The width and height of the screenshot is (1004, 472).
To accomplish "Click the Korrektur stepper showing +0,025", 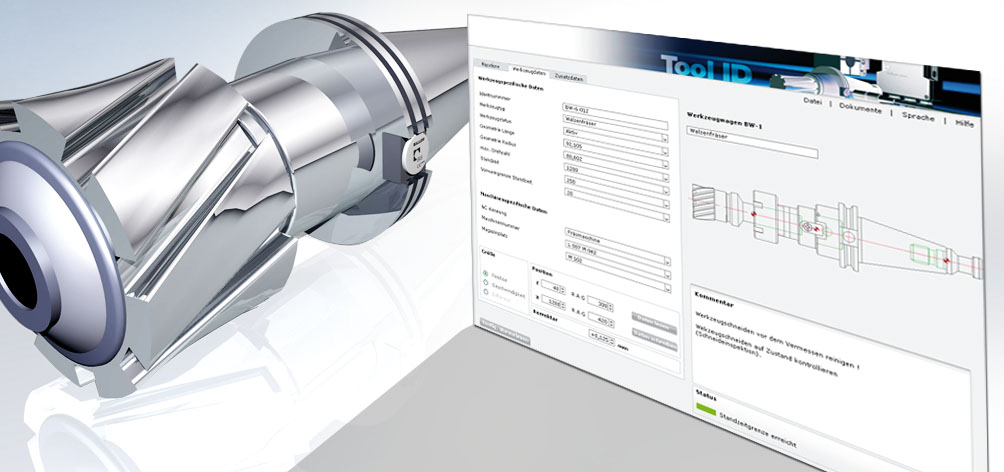I will pos(603,337).
